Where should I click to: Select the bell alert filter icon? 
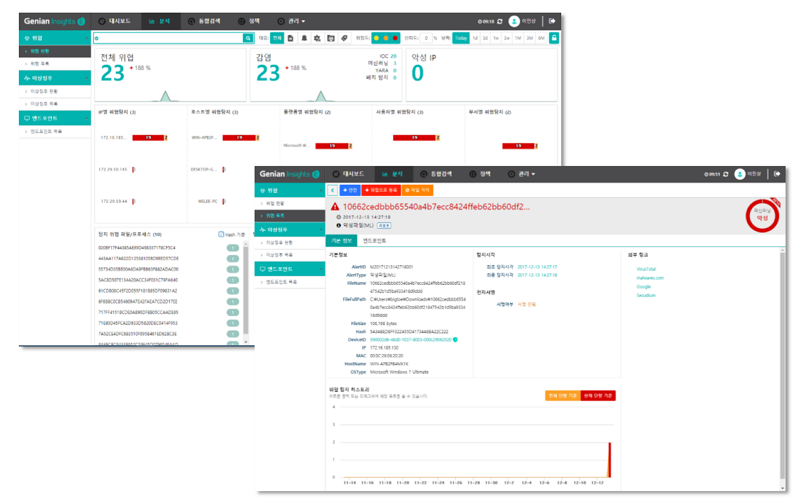pyautogui.click(x=304, y=38)
